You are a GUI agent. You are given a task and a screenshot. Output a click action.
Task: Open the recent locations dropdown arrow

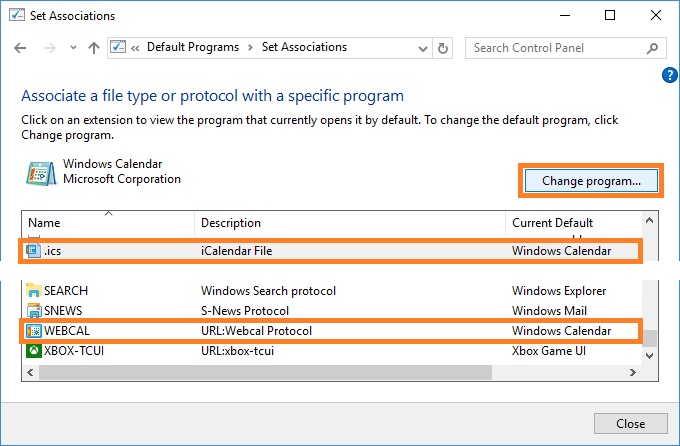[x=73, y=48]
